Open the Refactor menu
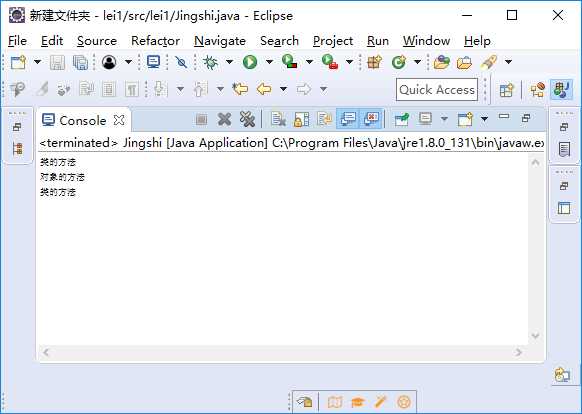 tap(156, 40)
